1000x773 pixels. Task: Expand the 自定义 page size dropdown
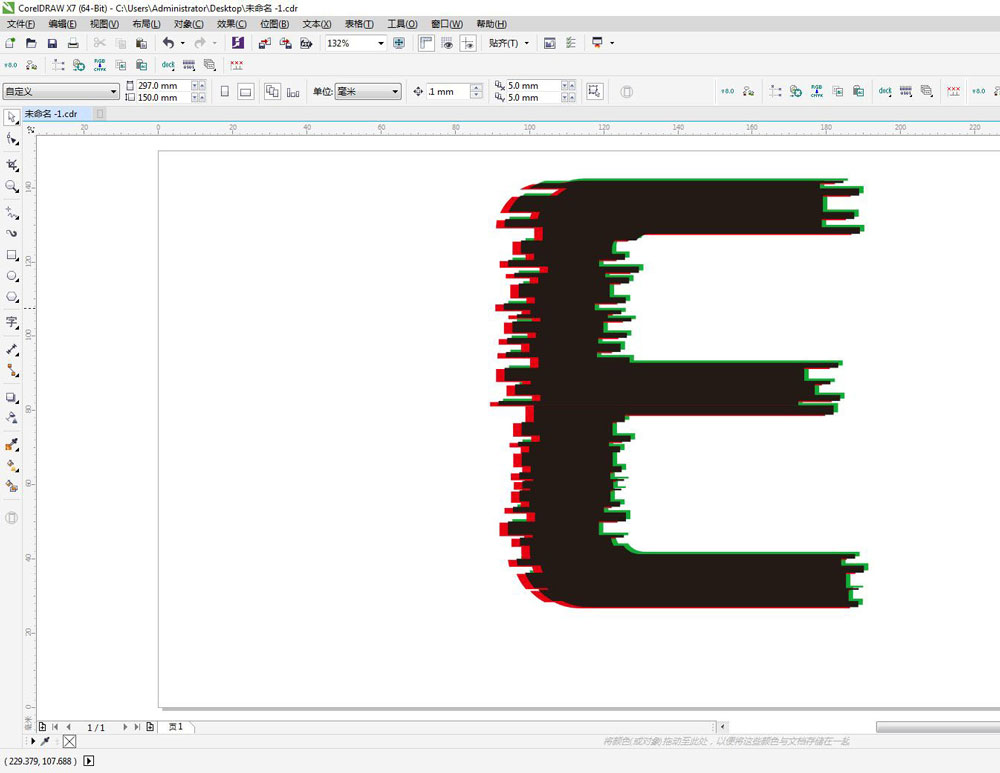click(x=113, y=92)
